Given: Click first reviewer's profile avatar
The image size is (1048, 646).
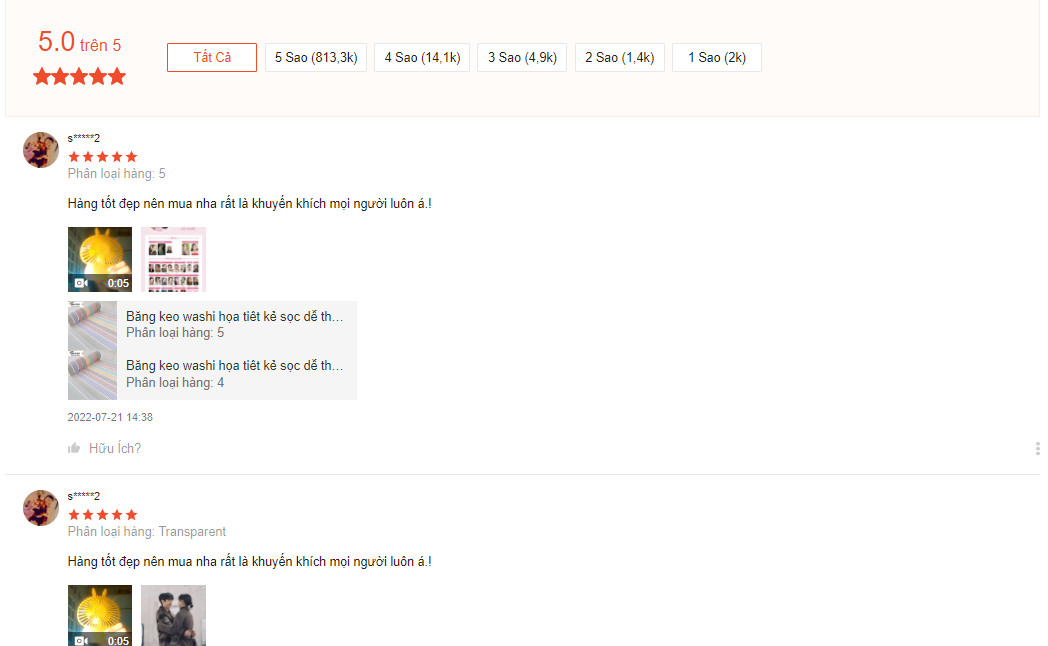Looking at the screenshot, I should click(41, 150).
